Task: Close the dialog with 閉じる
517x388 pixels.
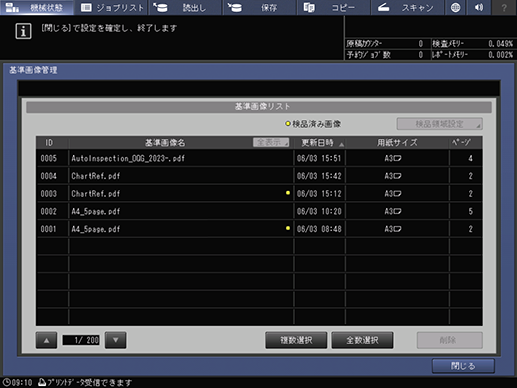Action: pos(463,366)
